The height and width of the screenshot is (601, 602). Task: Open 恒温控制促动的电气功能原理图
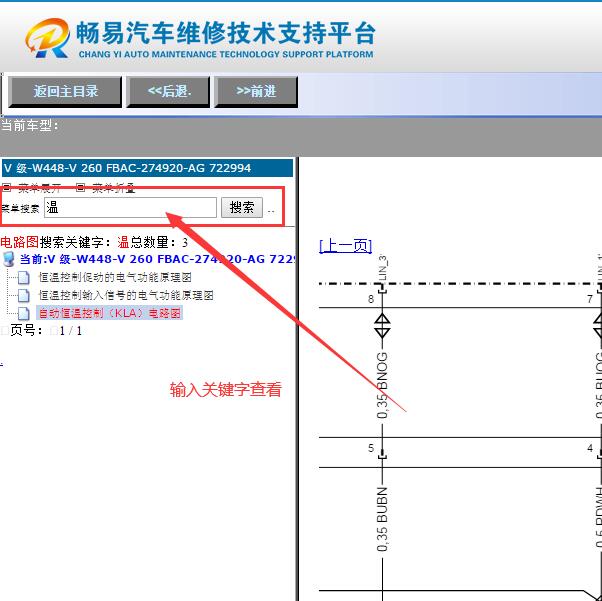(x=115, y=277)
